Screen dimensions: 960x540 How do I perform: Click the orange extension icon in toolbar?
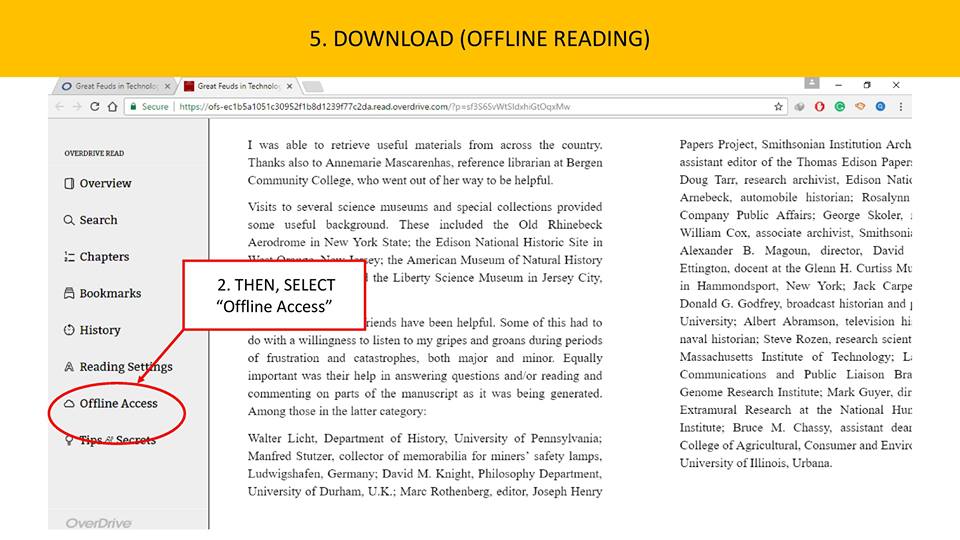tap(860, 107)
